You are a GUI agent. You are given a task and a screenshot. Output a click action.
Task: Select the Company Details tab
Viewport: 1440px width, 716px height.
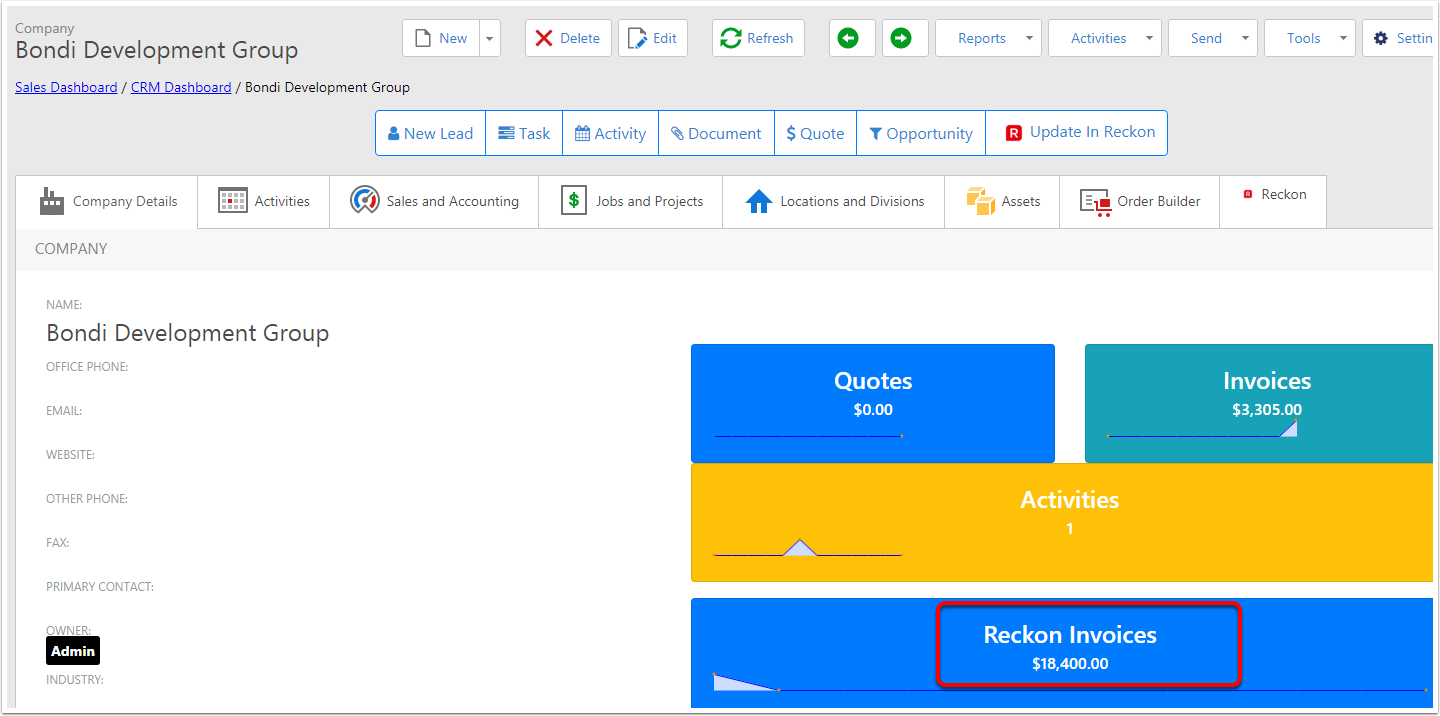107,201
